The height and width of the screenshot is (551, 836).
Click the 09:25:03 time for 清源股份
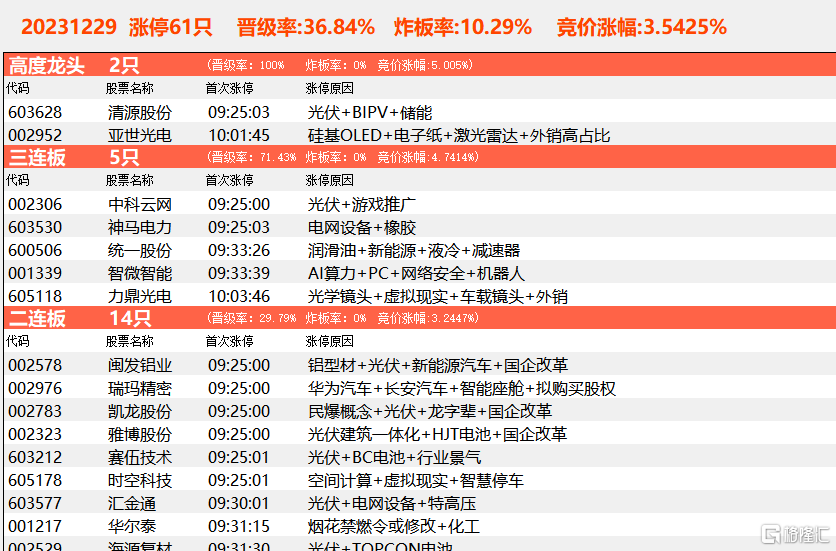coord(239,113)
